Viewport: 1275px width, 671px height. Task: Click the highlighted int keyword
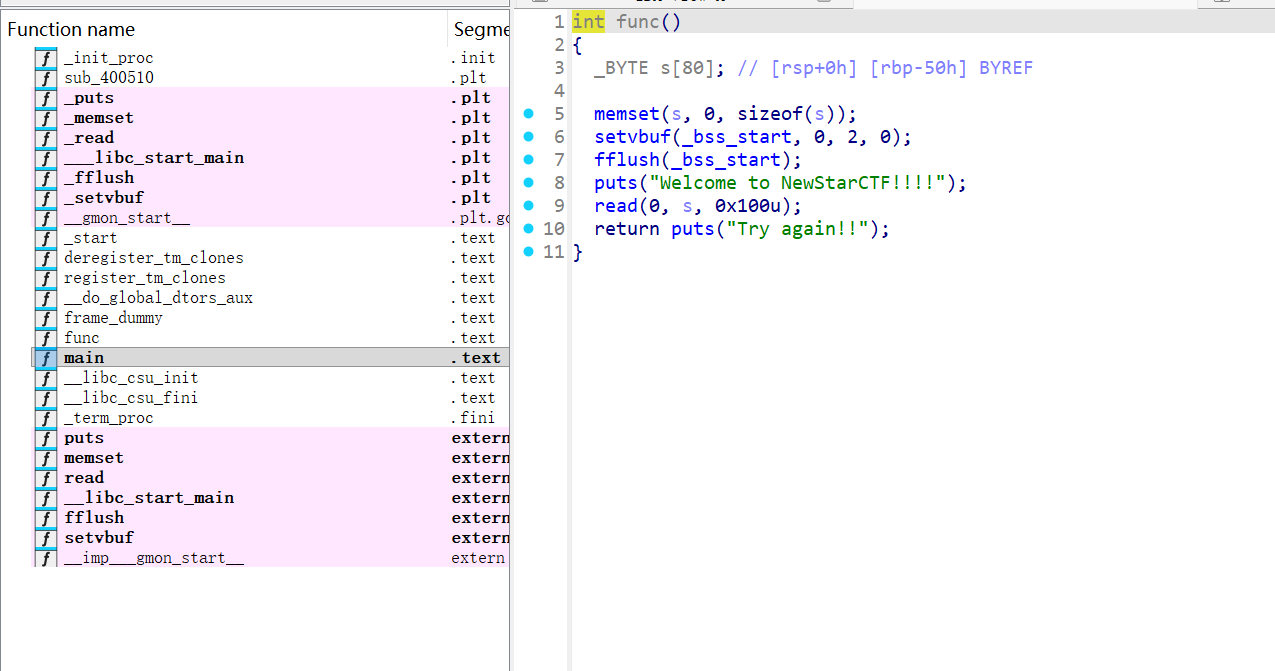588,22
